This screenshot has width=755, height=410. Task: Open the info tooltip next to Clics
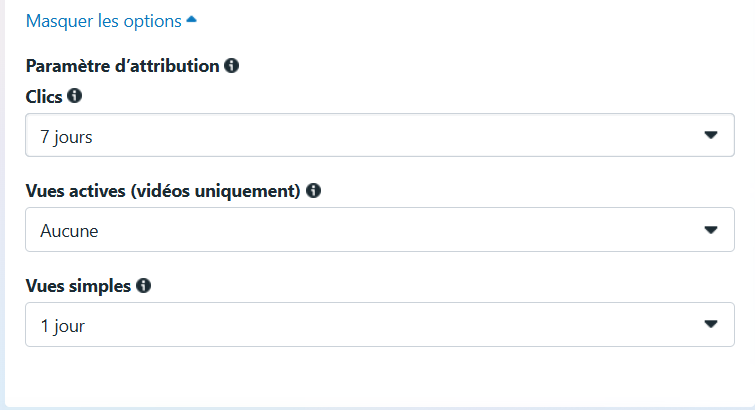pyautogui.click(x=74, y=95)
